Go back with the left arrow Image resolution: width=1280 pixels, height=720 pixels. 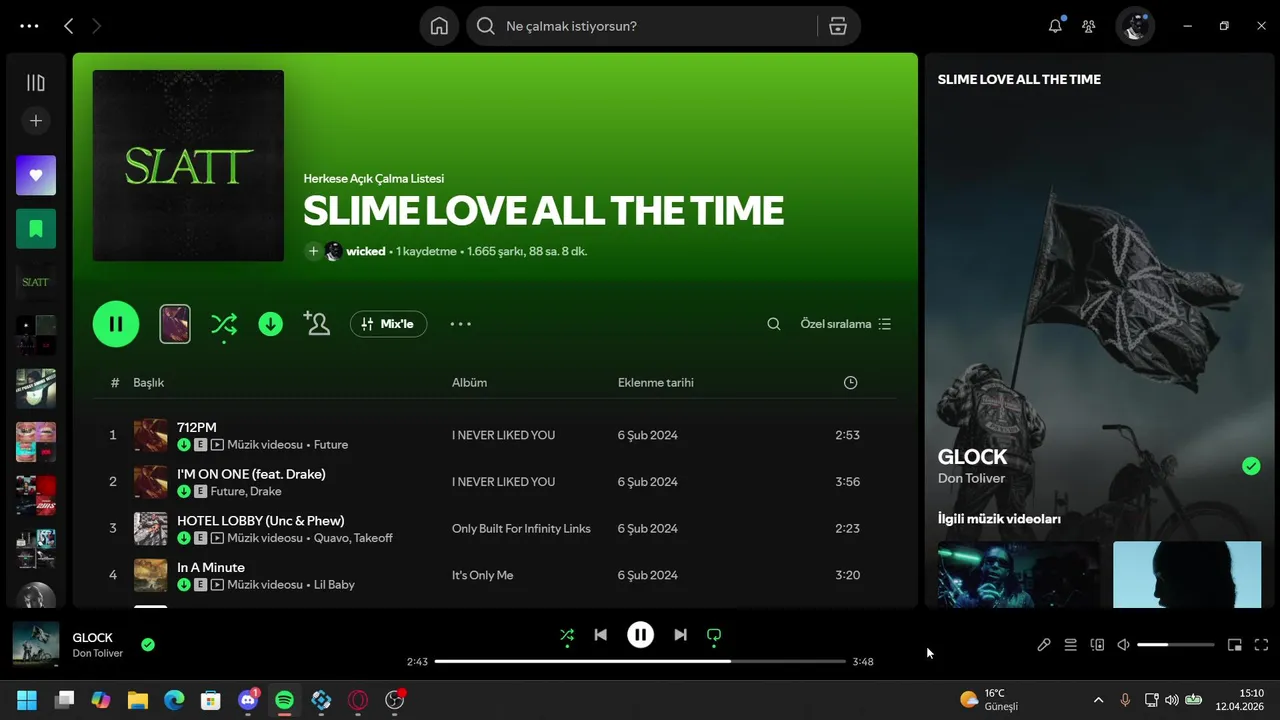coord(68,26)
